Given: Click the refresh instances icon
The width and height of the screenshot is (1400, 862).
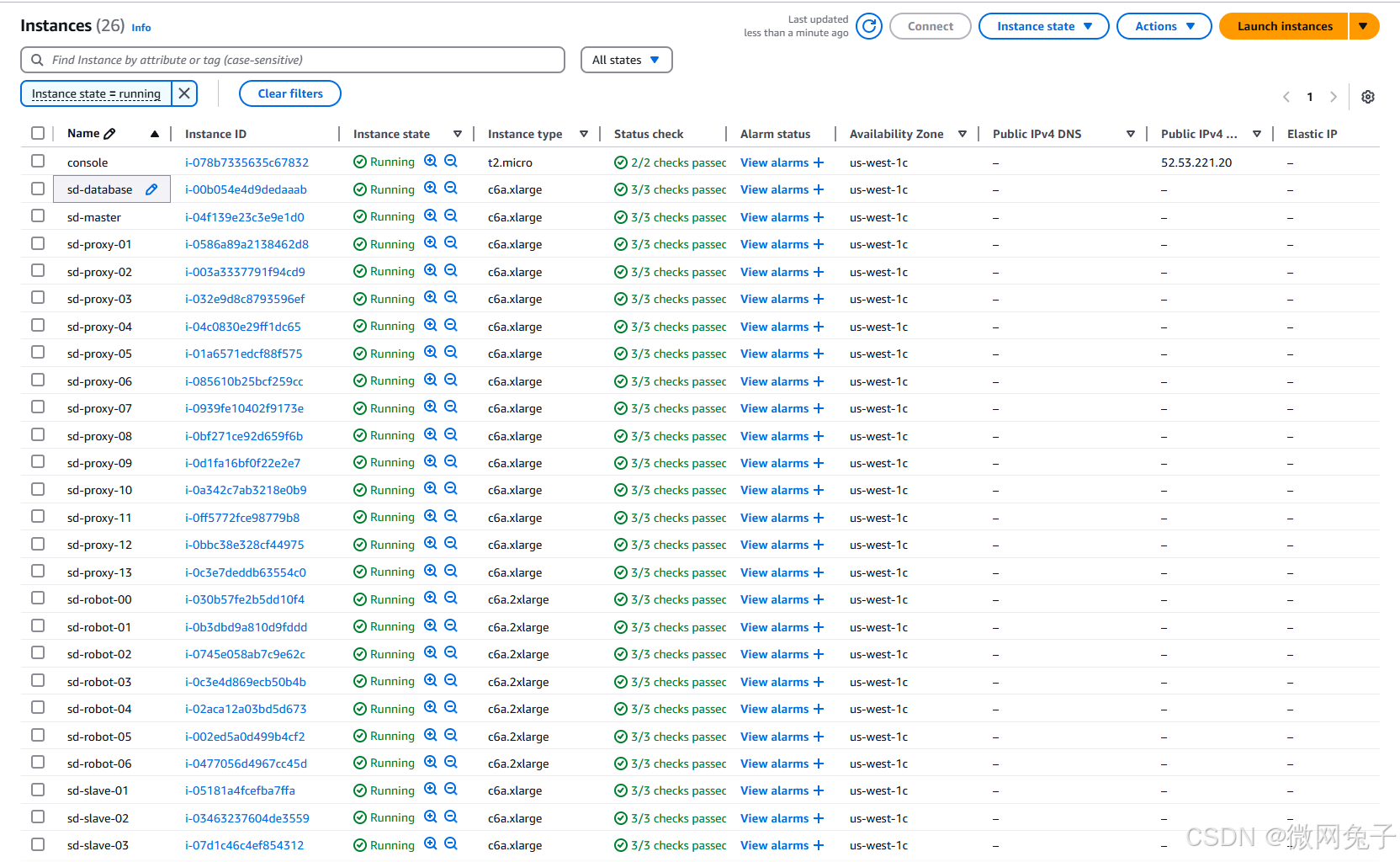Looking at the screenshot, I should click(869, 26).
